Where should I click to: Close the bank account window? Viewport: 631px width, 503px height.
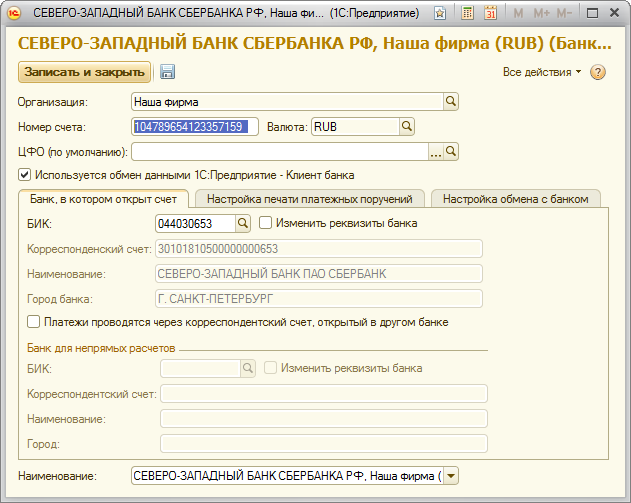pos(615,13)
